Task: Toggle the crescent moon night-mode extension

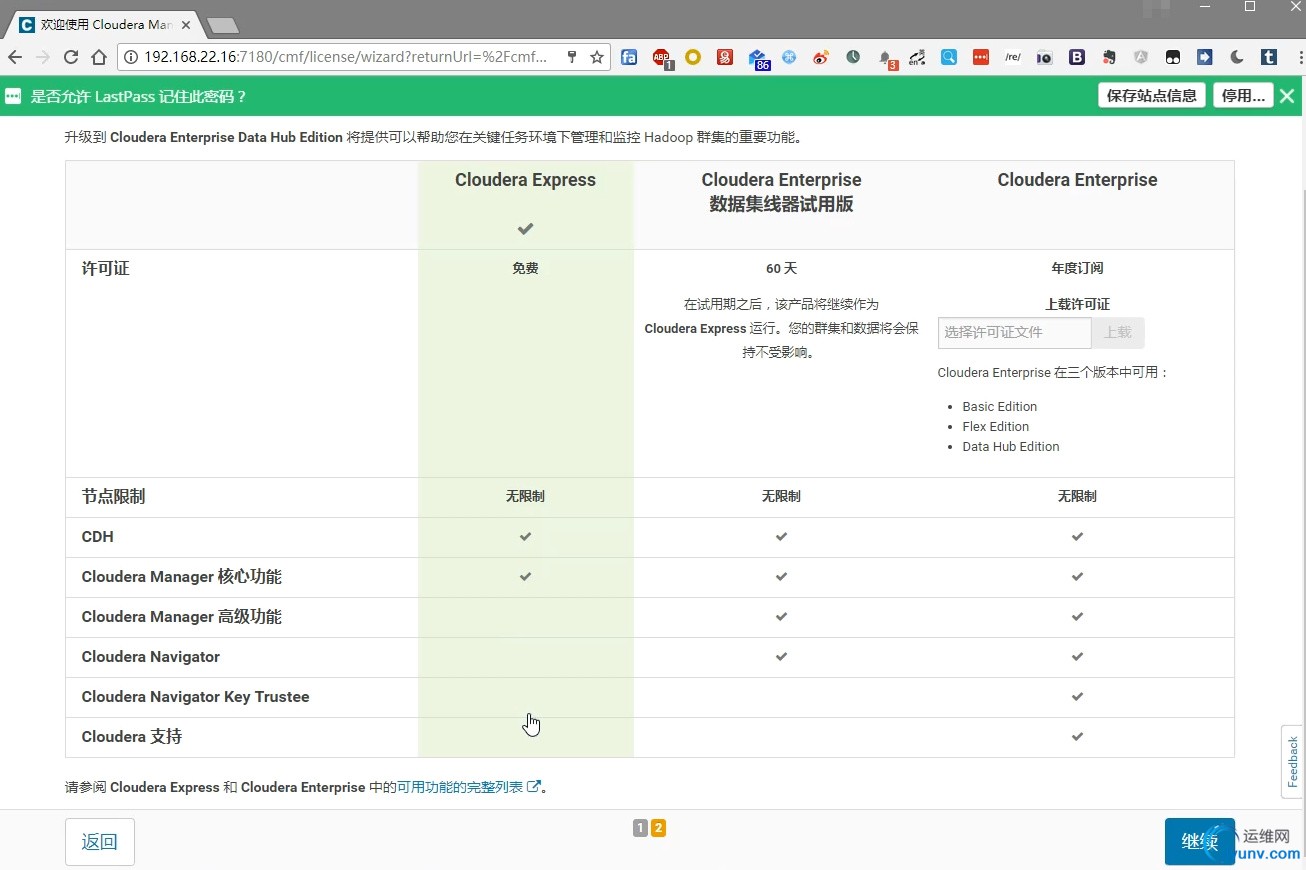Action: coord(1237,57)
